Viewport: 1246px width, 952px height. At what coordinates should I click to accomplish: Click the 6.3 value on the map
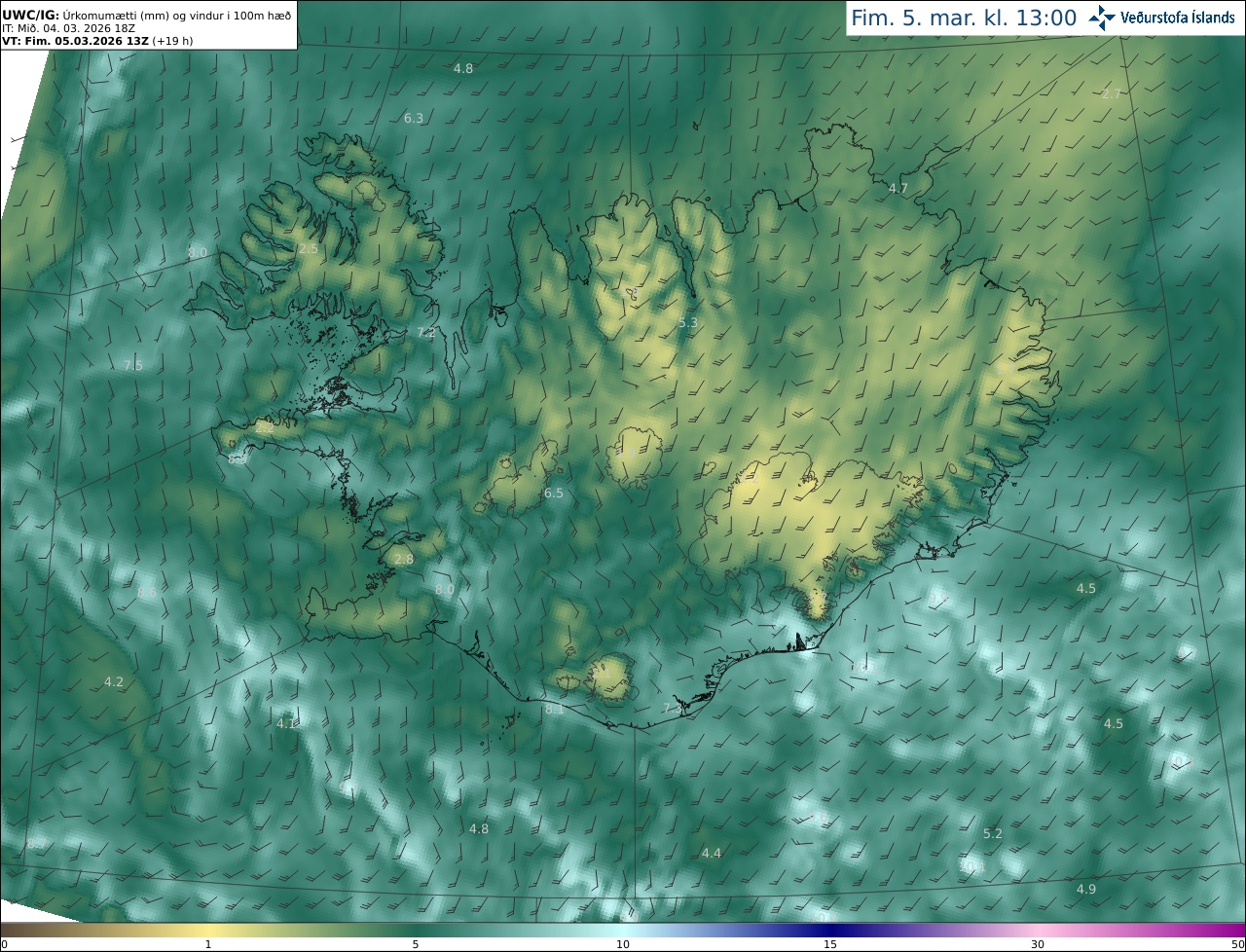click(x=414, y=118)
